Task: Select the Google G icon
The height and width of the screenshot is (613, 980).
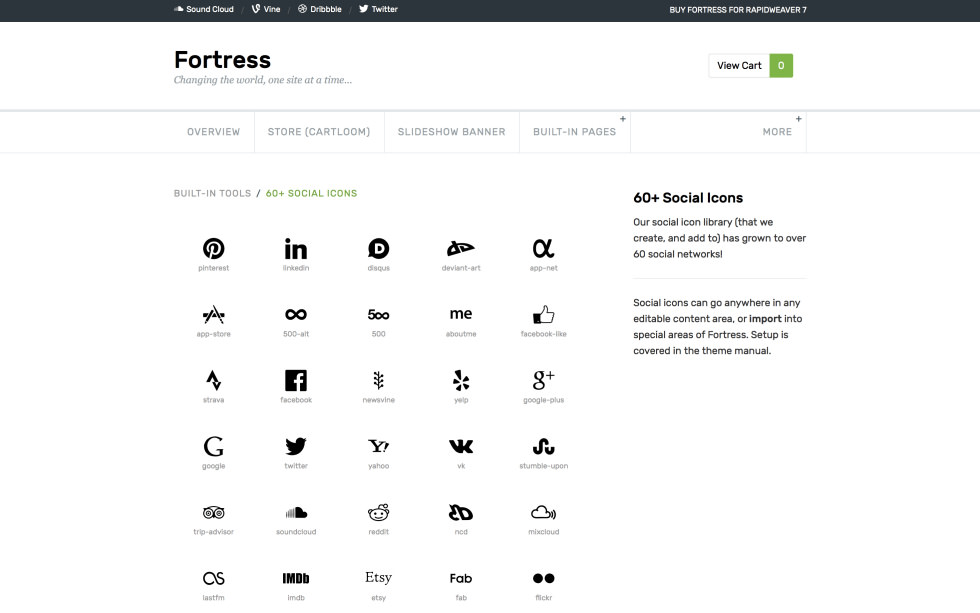Action: [213, 446]
